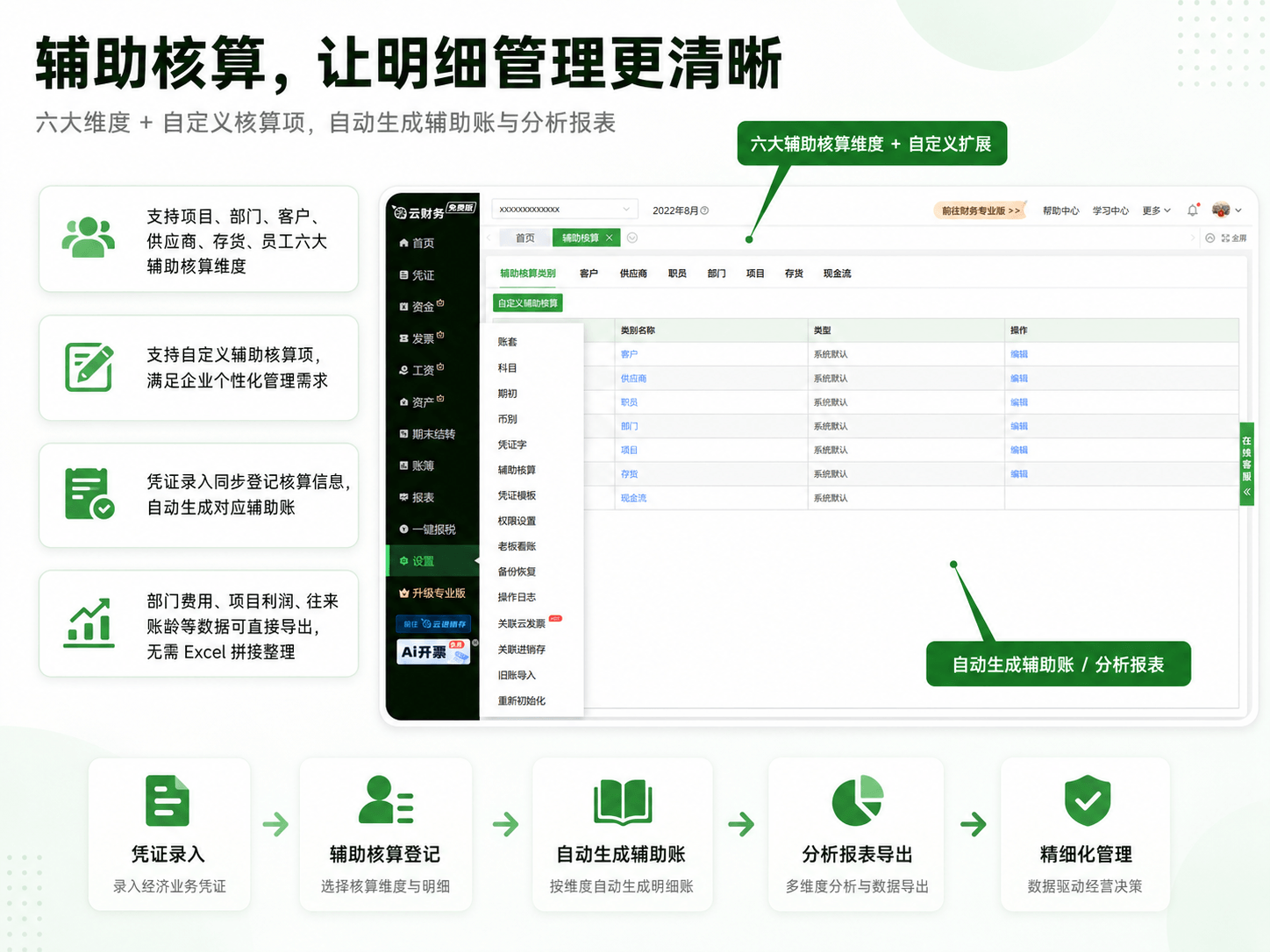Viewport: 1270px width, 952px height.
Task: Choose 凭证模板 from the settings submenu
Action: 517,495
